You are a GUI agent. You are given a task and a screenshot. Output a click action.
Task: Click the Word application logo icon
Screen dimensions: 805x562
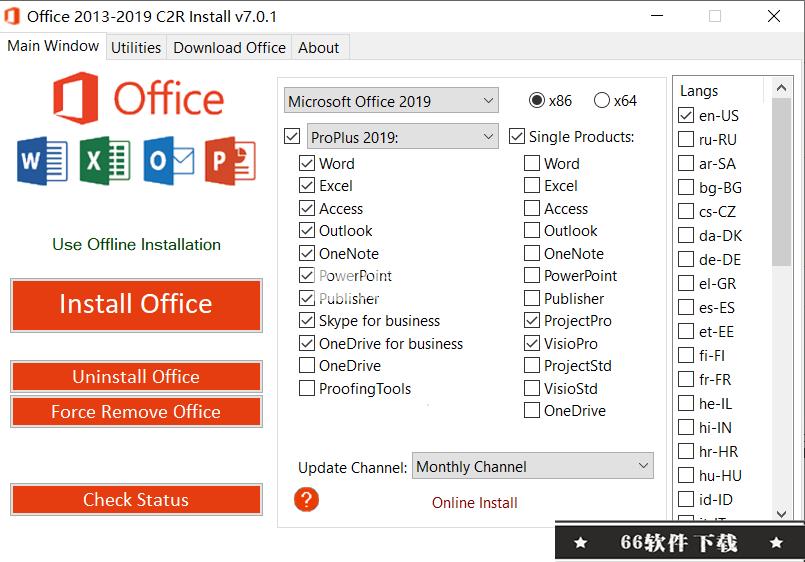(x=42, y=161)
